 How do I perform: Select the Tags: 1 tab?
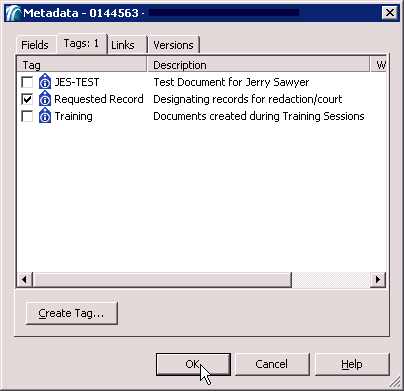coord(81,43)
